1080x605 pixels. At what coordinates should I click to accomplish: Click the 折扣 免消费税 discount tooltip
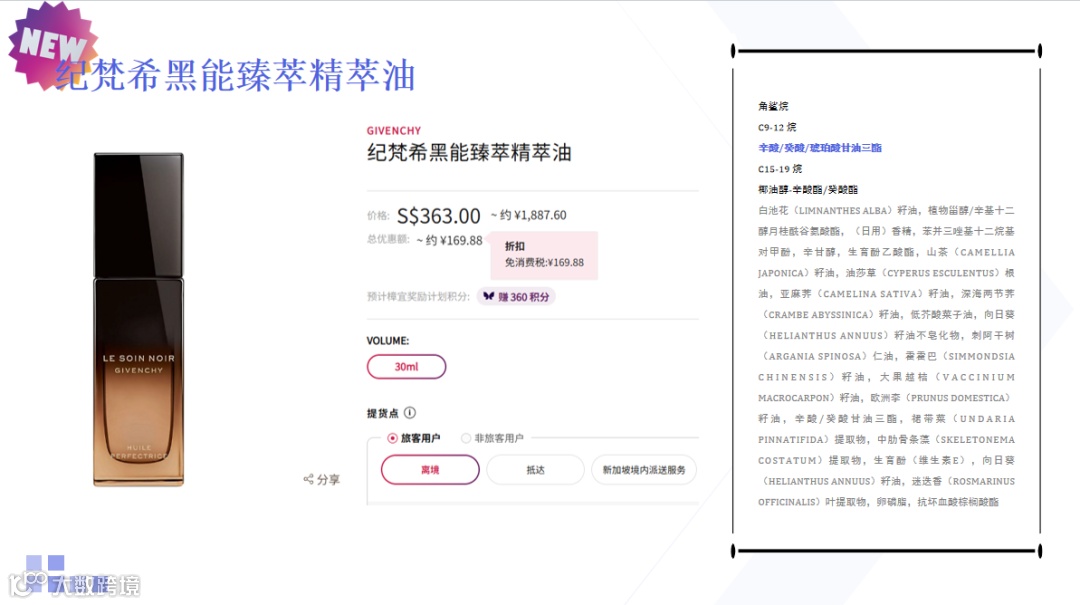coord(543,255)
